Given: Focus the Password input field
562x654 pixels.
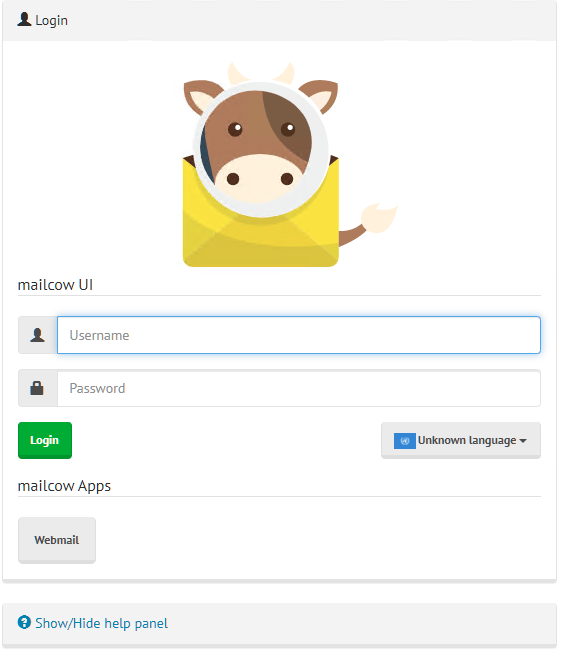Looking at the screenshot, I should point(299,388).
